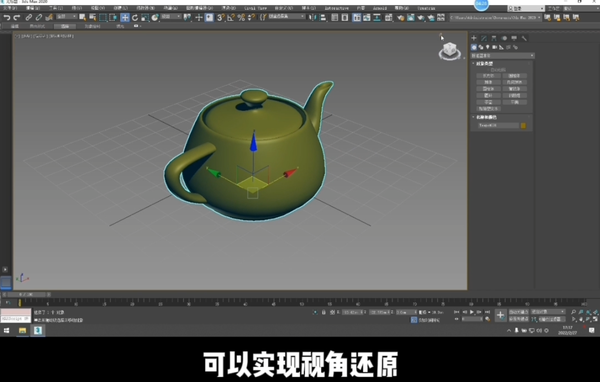Click the Select Object tool icon
The width and height of the screenshot is (600, 382).
click(82, 17)
